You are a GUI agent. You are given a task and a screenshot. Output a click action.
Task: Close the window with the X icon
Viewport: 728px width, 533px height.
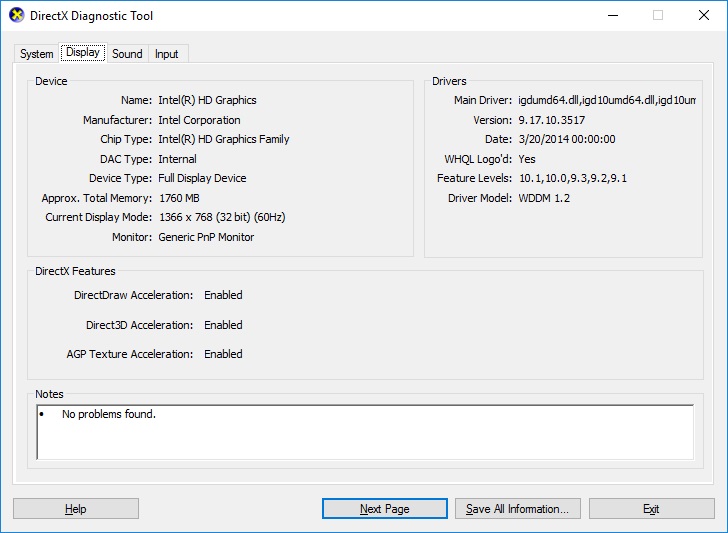click(x=704, y=15)
